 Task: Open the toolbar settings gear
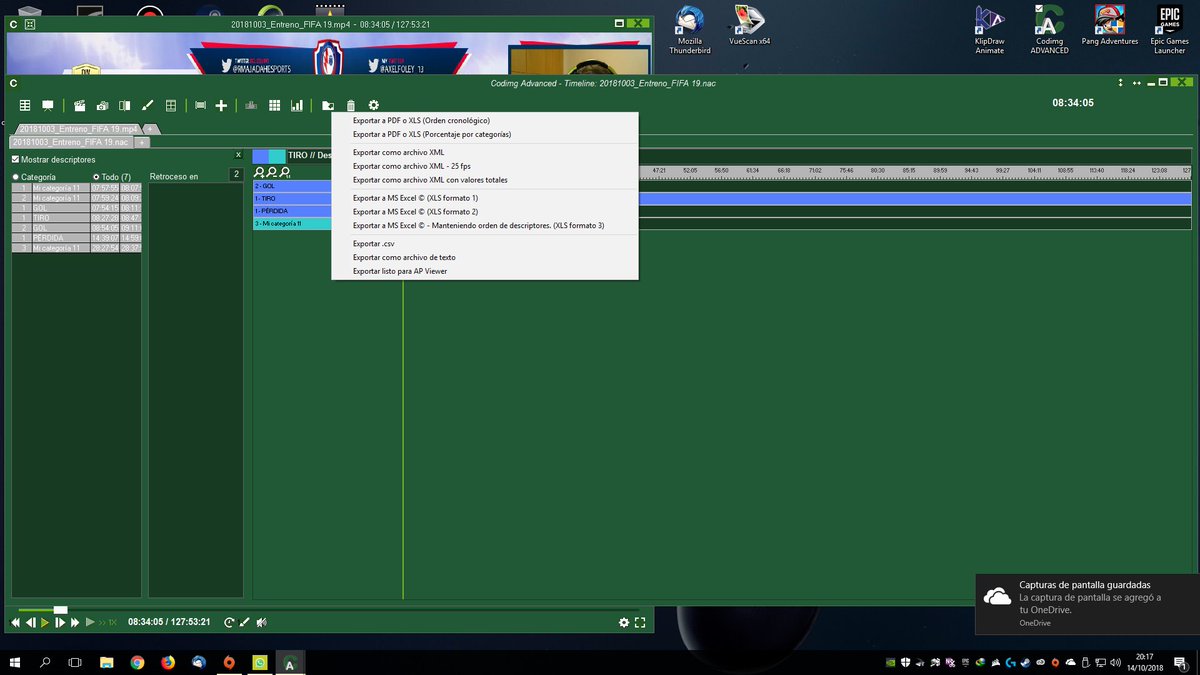click(374, 105)
